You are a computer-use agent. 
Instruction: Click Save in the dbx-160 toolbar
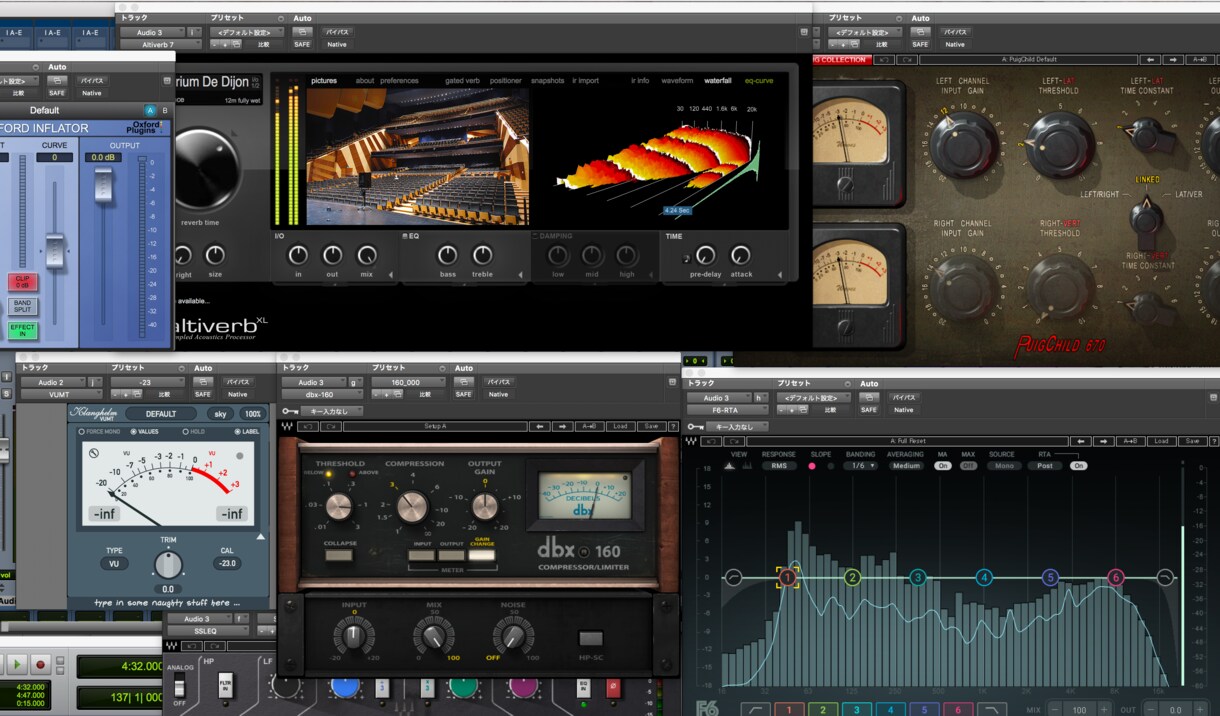652,427
